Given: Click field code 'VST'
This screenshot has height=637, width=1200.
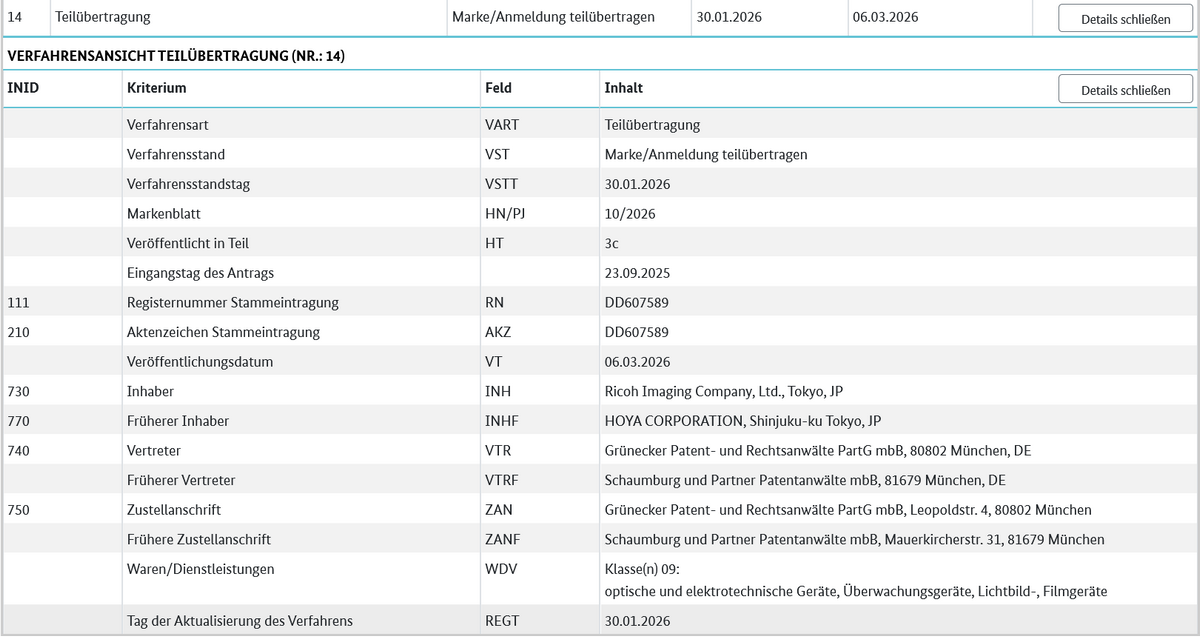Looking at the screenshot, I should [x=498, y=155].
